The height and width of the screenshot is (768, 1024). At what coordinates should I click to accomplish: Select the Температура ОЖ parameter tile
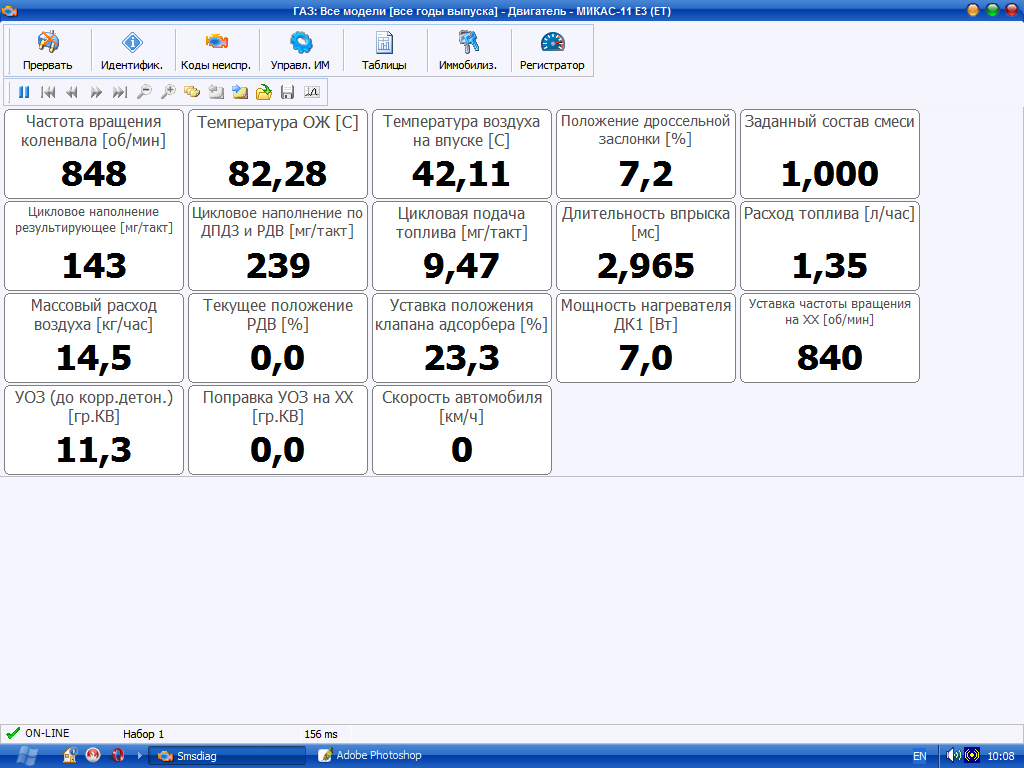(278, 154)
